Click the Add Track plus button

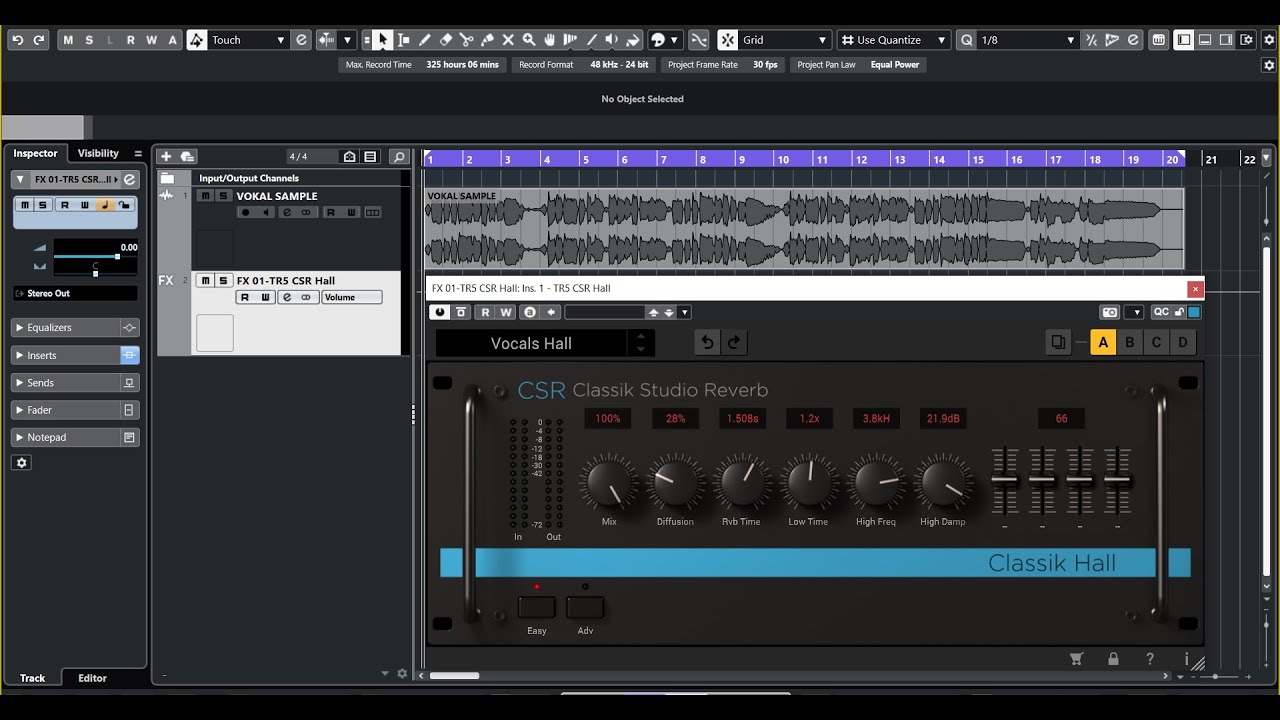click(x=166, y=156)
